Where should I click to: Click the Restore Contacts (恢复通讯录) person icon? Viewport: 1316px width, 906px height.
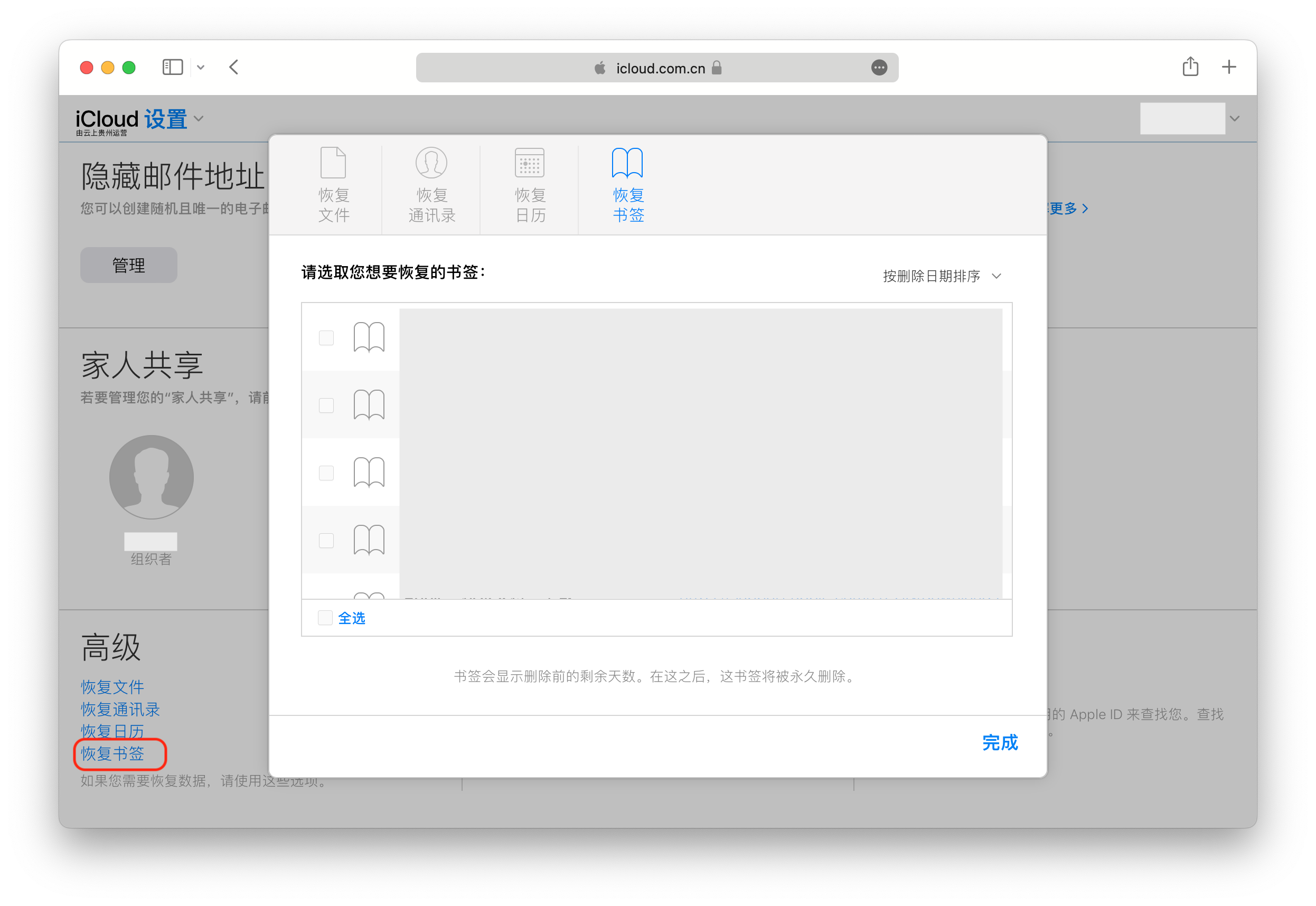coord(431,163)
